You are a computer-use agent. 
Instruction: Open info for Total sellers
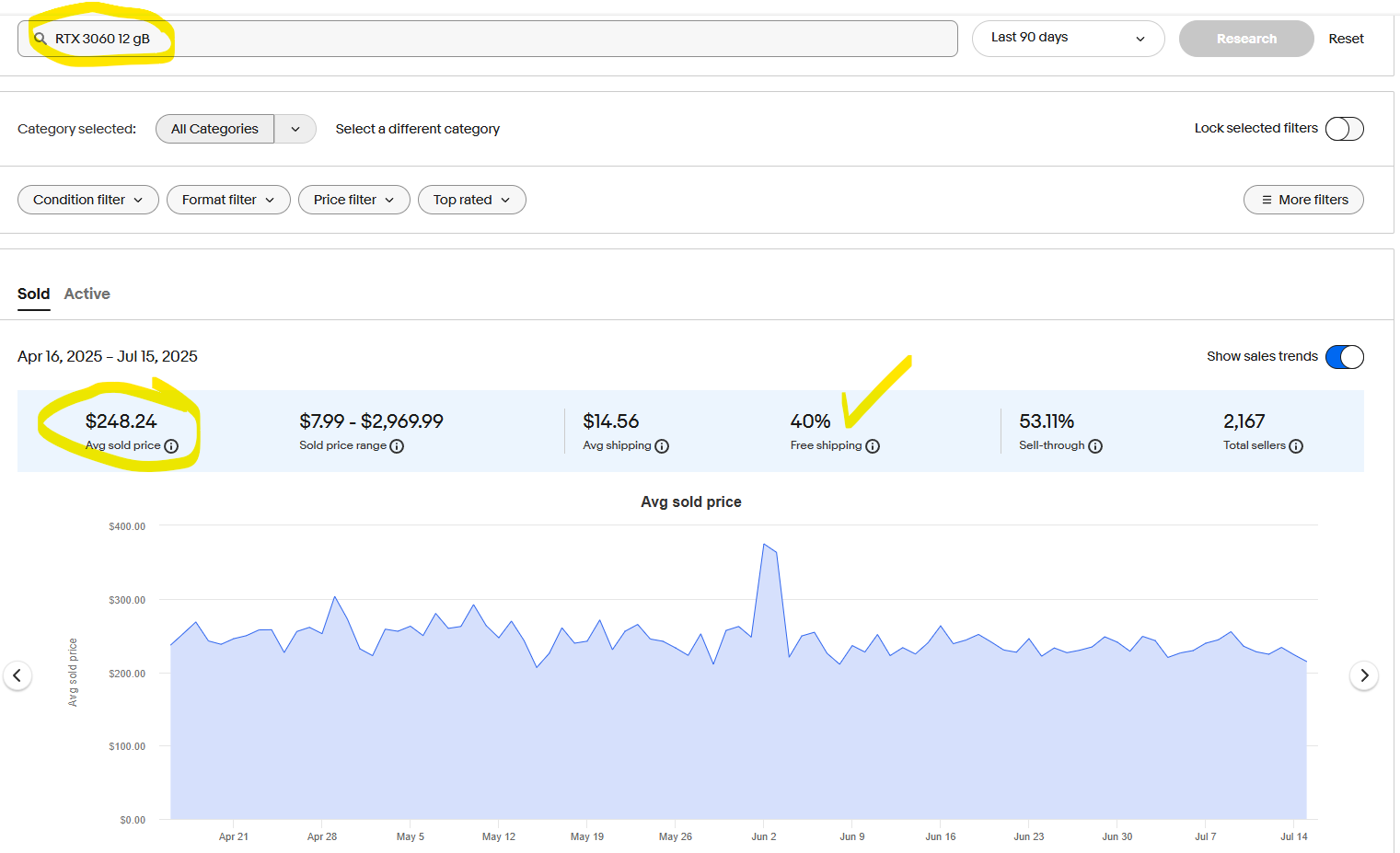(1296, 446)
